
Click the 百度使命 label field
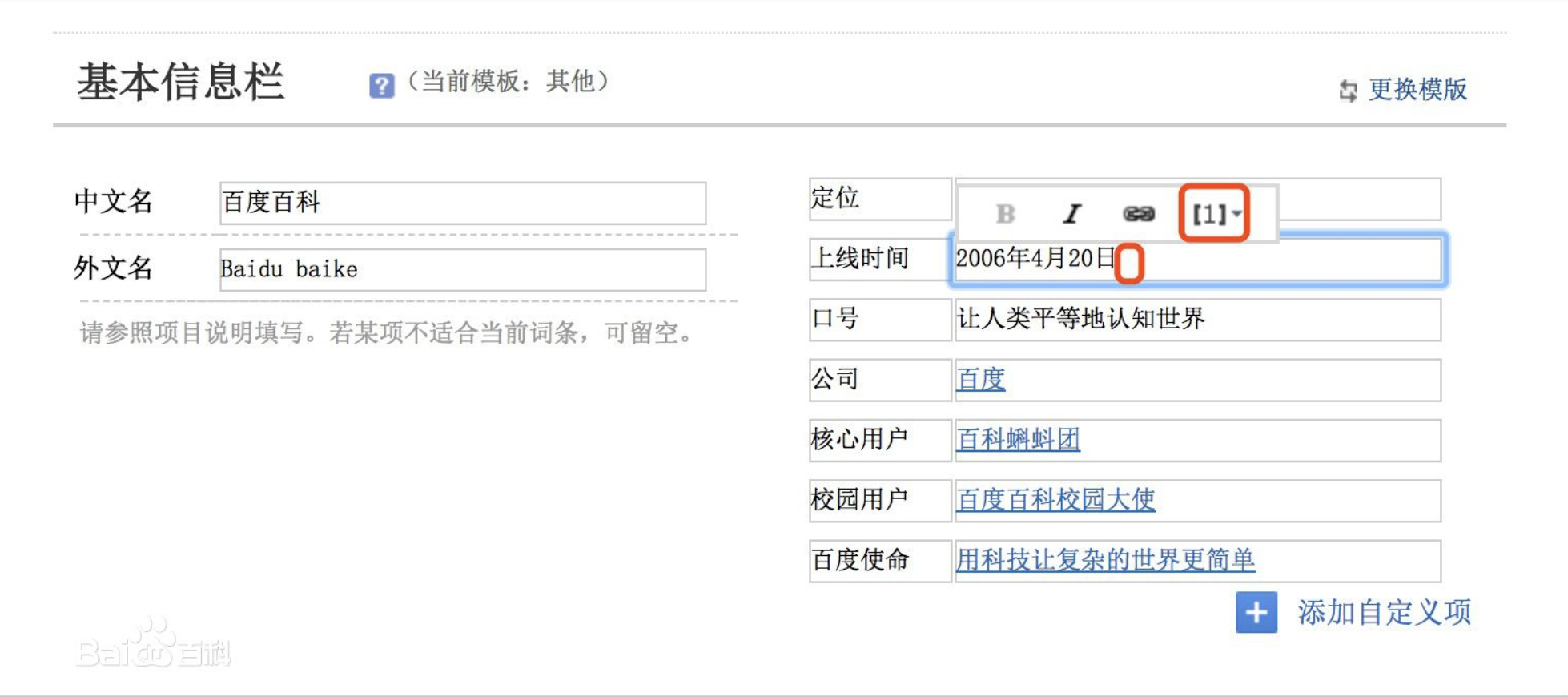click(880, 561)
